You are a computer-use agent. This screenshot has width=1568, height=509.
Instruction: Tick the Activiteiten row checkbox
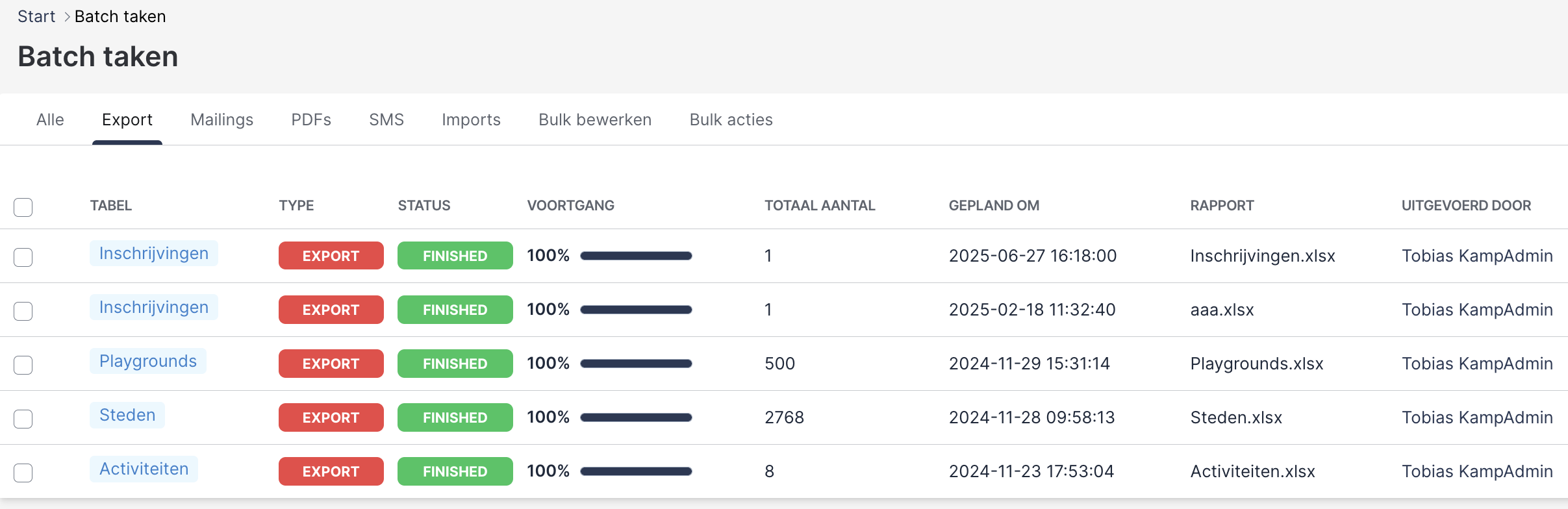pos(23,473)
